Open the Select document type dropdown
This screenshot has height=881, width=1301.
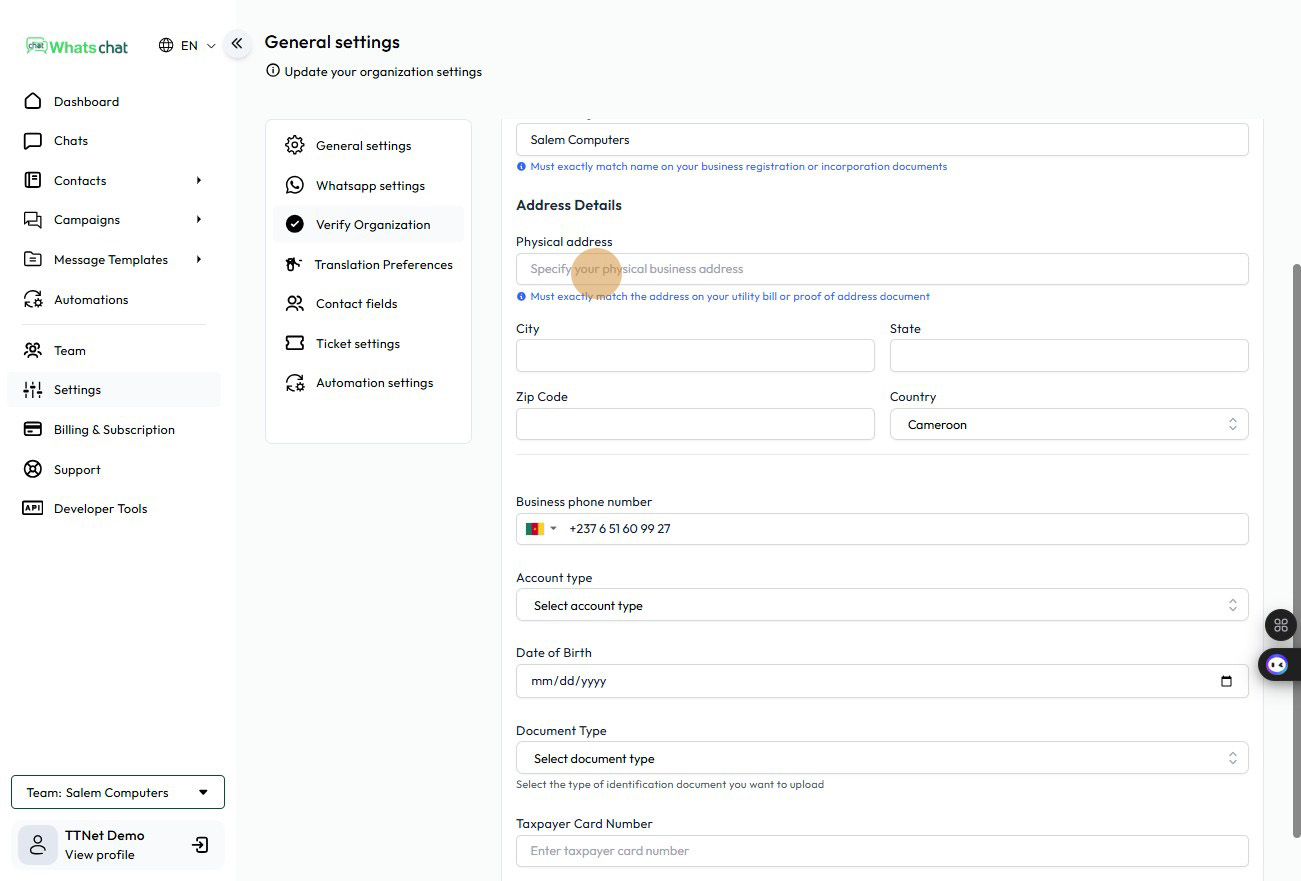point(881,758)
